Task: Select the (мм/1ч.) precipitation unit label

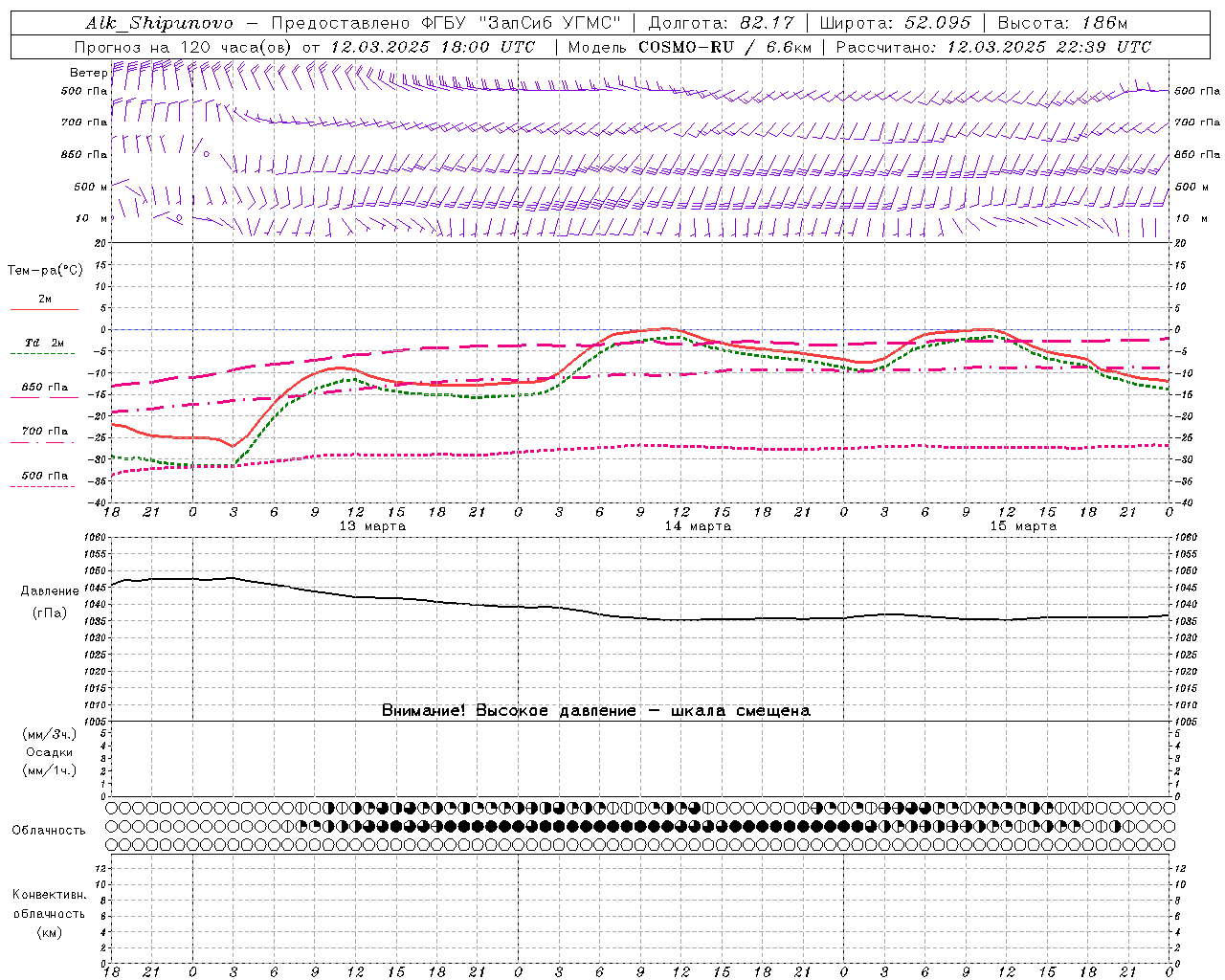Action: [50, 770]
